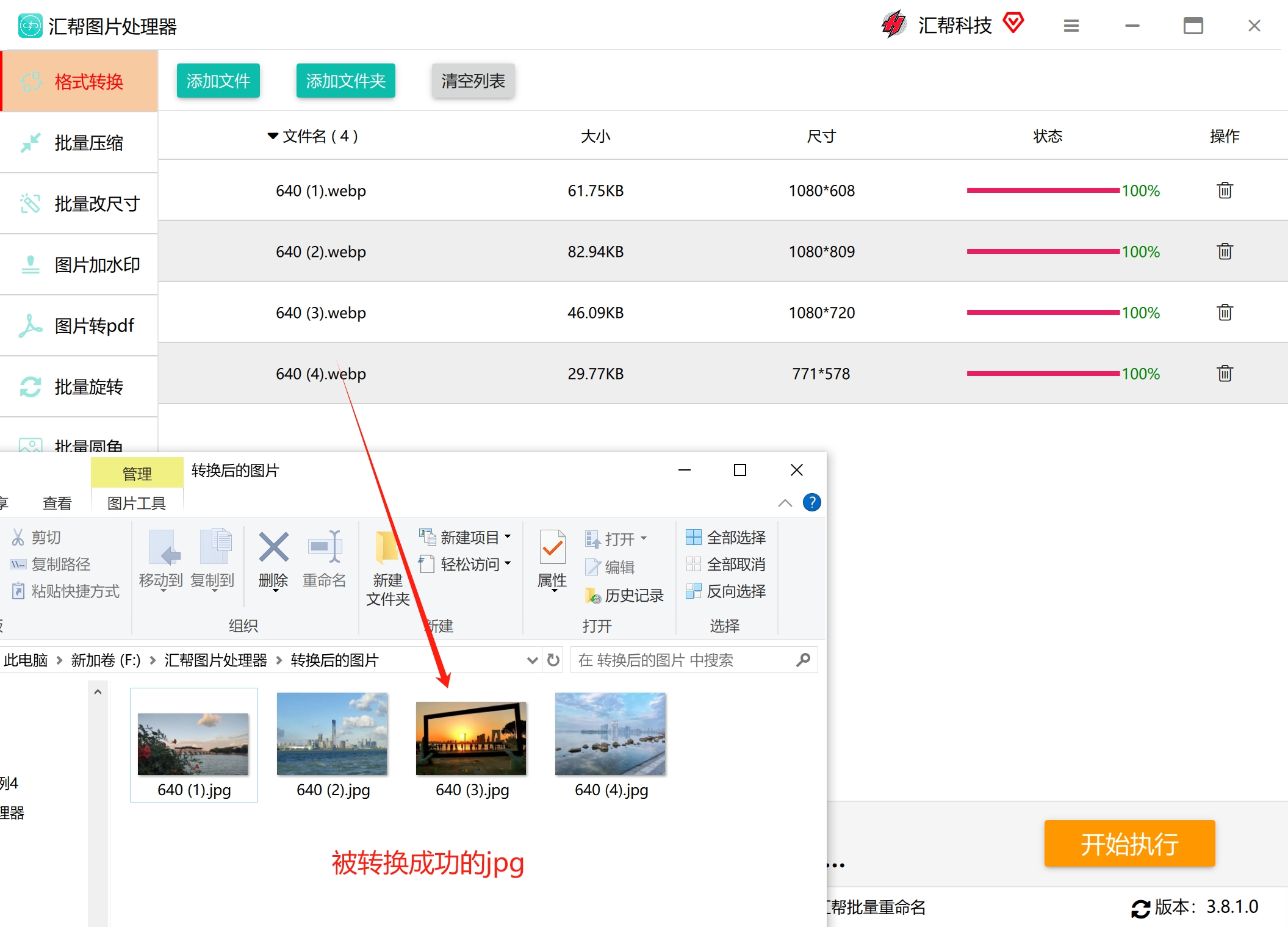Click the navigation pane scroll up arrow
This screenshot has height=927, width=1288.
98,692
